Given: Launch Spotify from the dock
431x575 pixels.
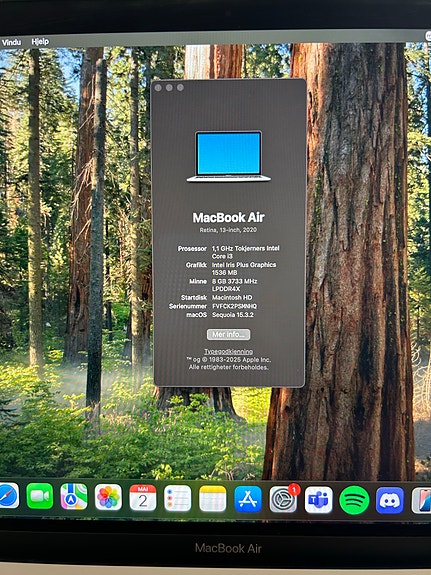Looking at the screenshot, I should click(354, 500).
